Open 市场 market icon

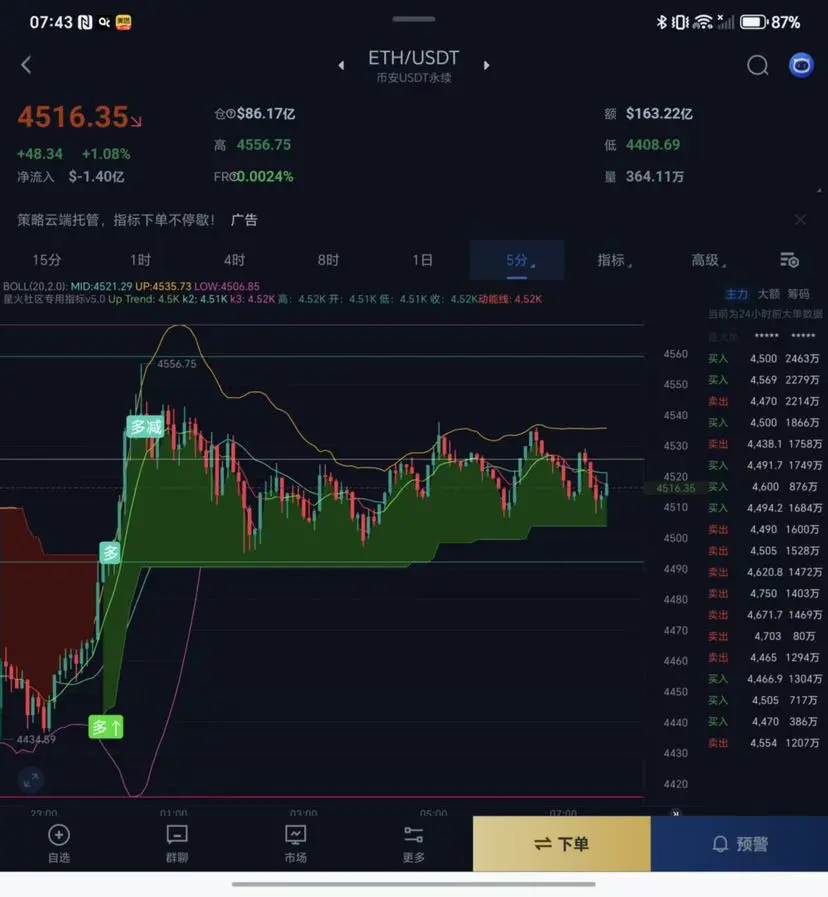(x=295, y=844)
